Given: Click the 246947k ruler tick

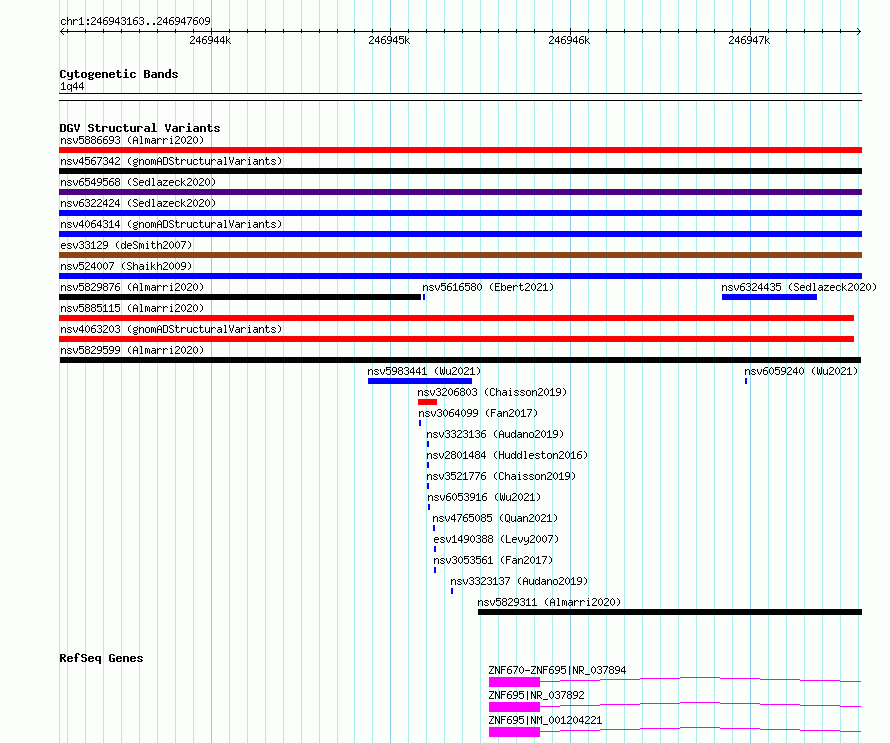Looking at the screenshot, I should coord(749,40).
